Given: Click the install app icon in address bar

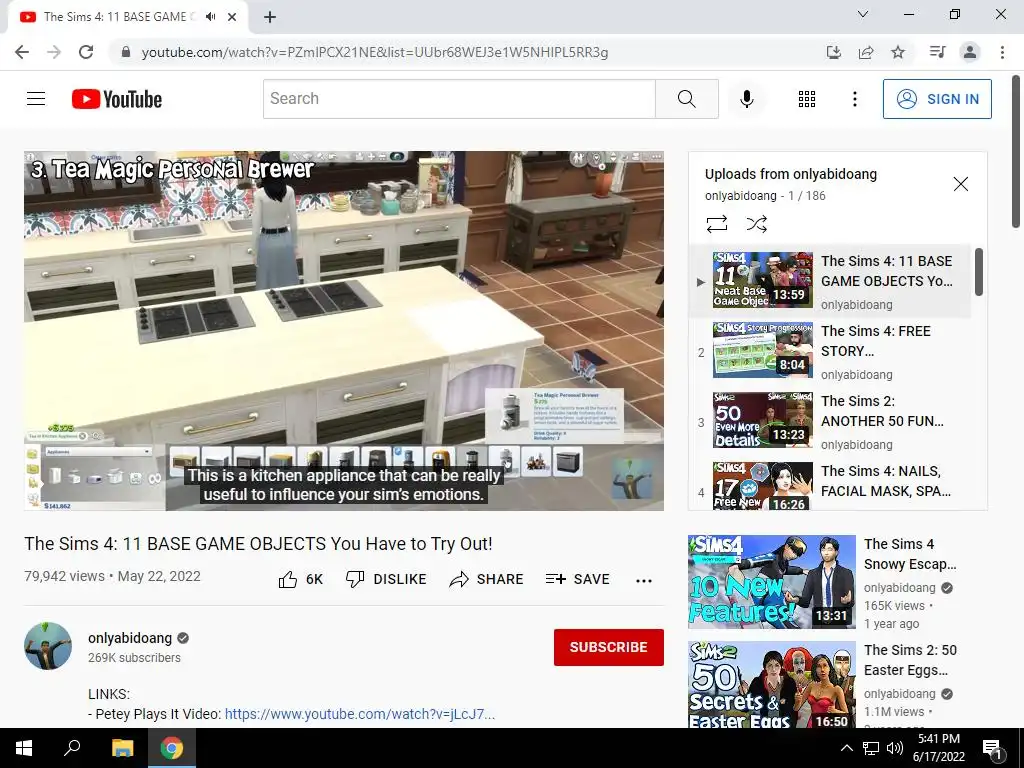Looking at the screenshot, I should [x=833, y=52].
